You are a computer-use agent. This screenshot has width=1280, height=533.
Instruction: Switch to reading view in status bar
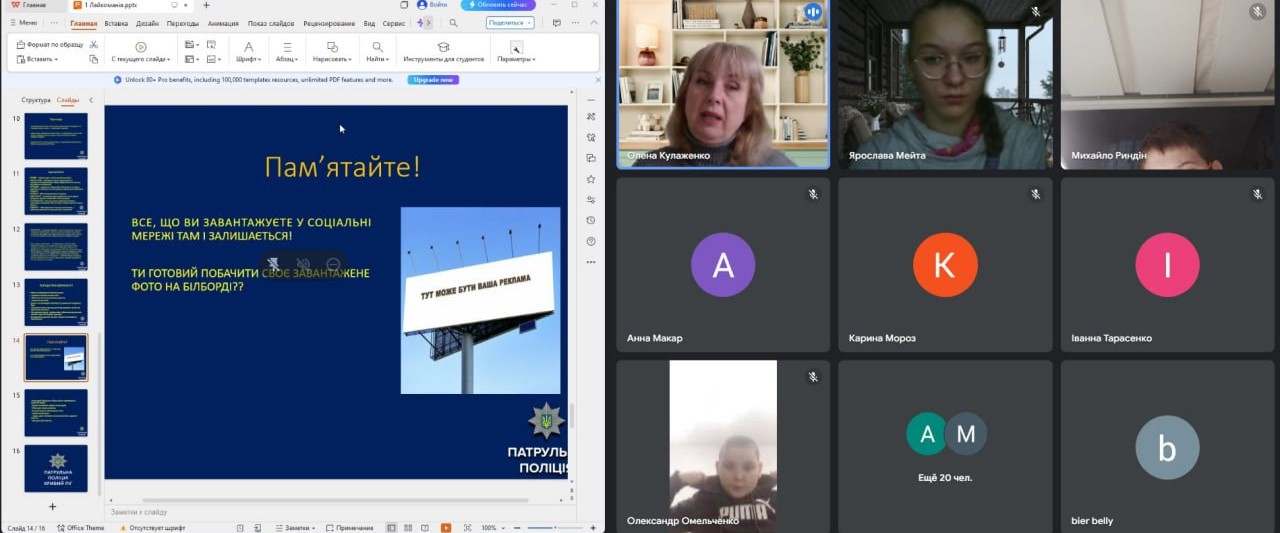click(423, 528)
